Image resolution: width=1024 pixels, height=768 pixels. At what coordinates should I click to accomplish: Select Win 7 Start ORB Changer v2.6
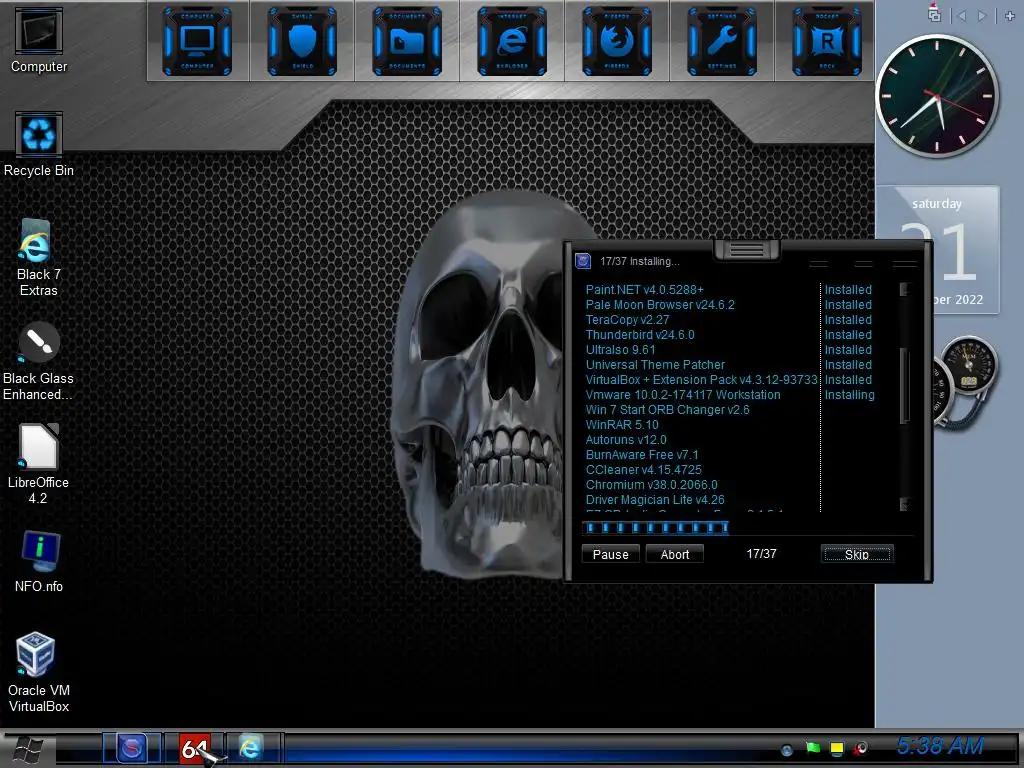pos(667,409)
